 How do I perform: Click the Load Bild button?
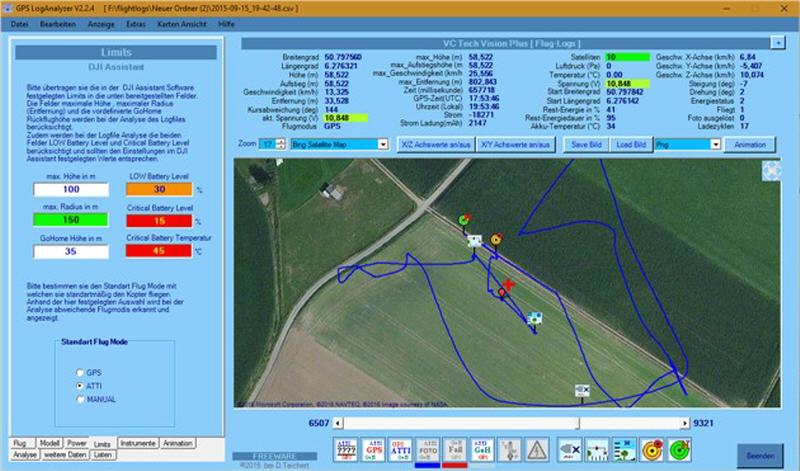pyautogui.click(x=631, y=145)
